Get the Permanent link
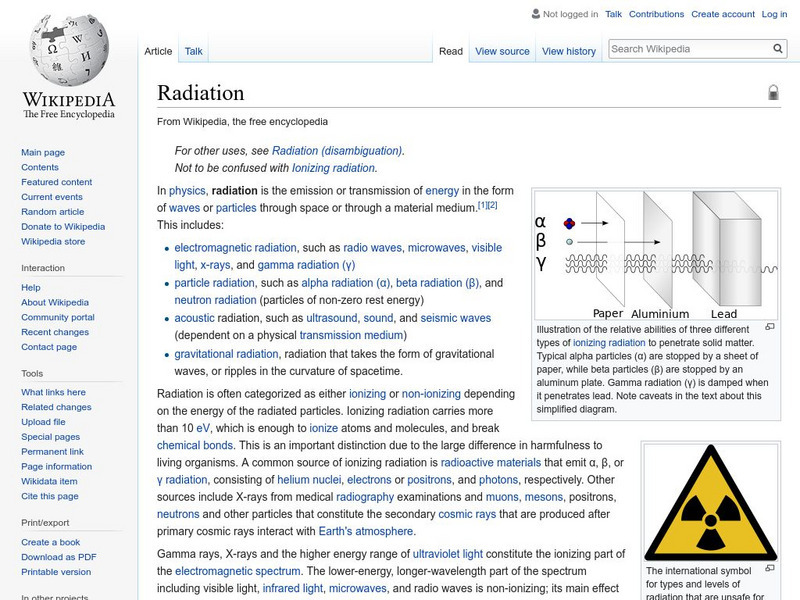The image size is (800, 600). (52, 451)
